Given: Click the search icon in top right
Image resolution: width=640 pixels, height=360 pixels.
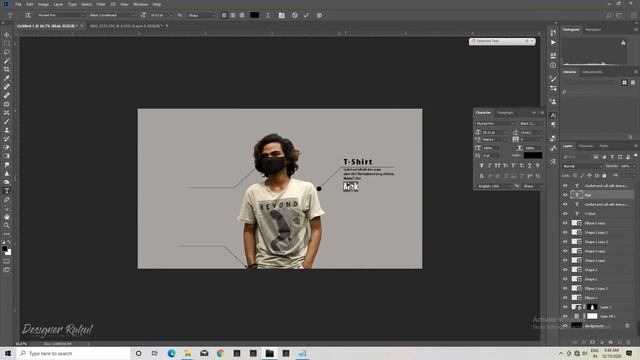Looking at the screenshot, I should click(609, 15).
